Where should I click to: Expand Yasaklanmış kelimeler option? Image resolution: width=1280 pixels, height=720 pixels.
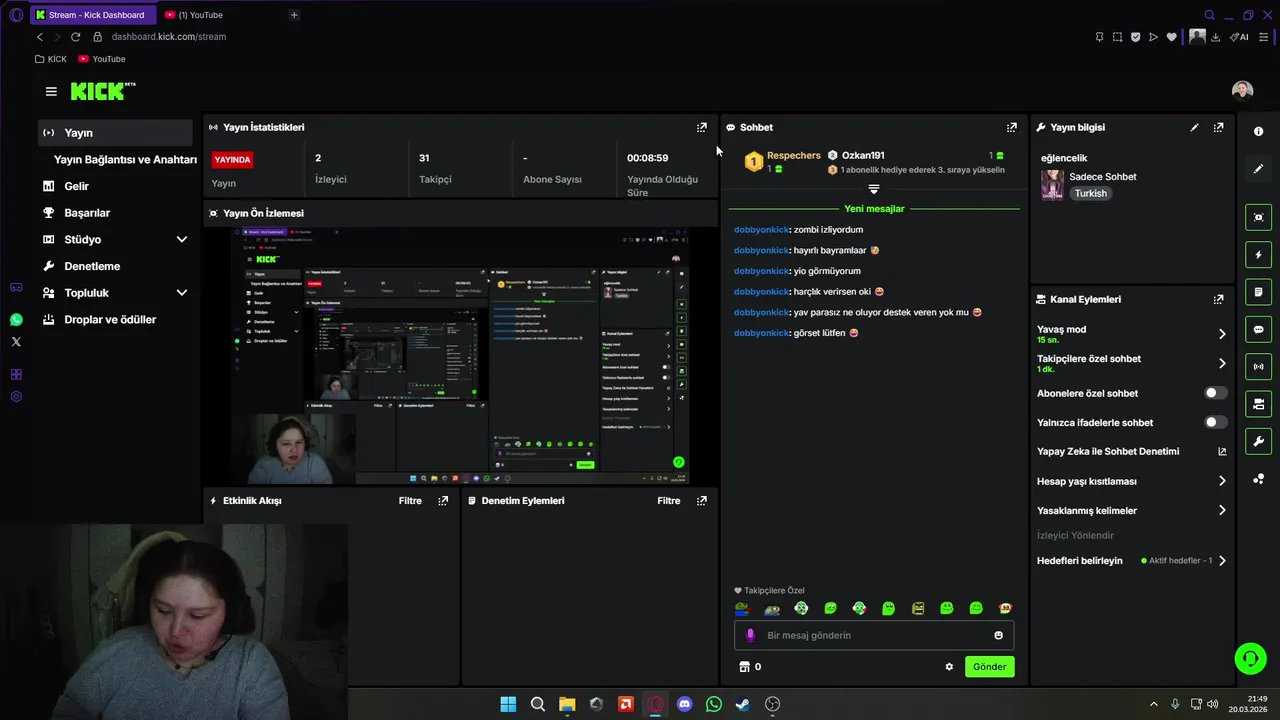click(x=1221, y=510)
